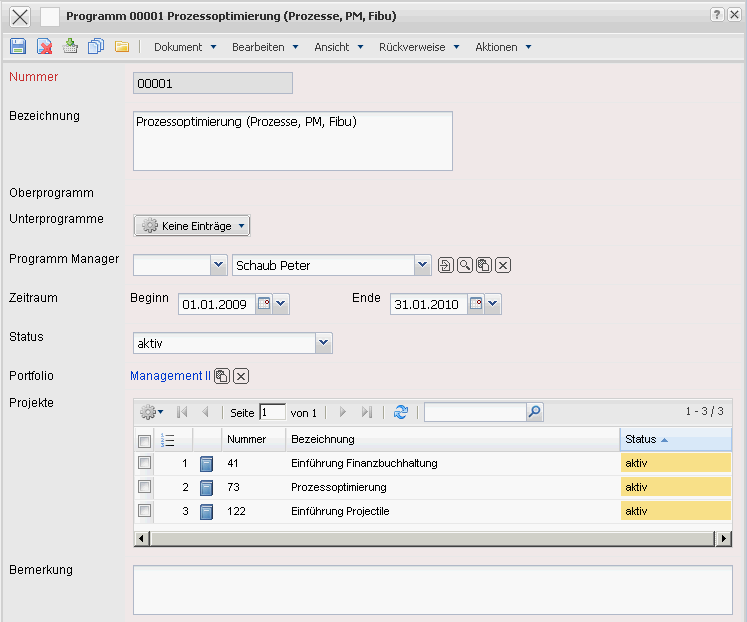747x622 pixels.
Task: Expand the Keine Einträge Unterprogramme dropdown
Action: [192, 226]
